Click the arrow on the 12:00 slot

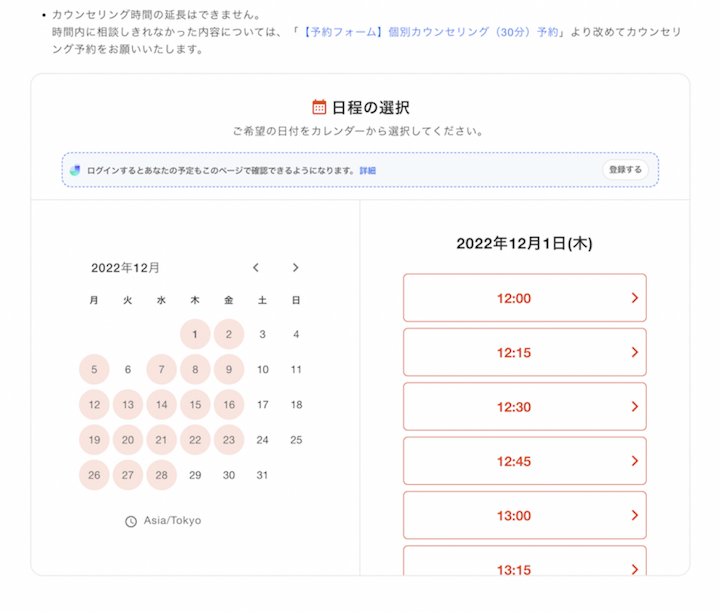[x=634, y=298]
